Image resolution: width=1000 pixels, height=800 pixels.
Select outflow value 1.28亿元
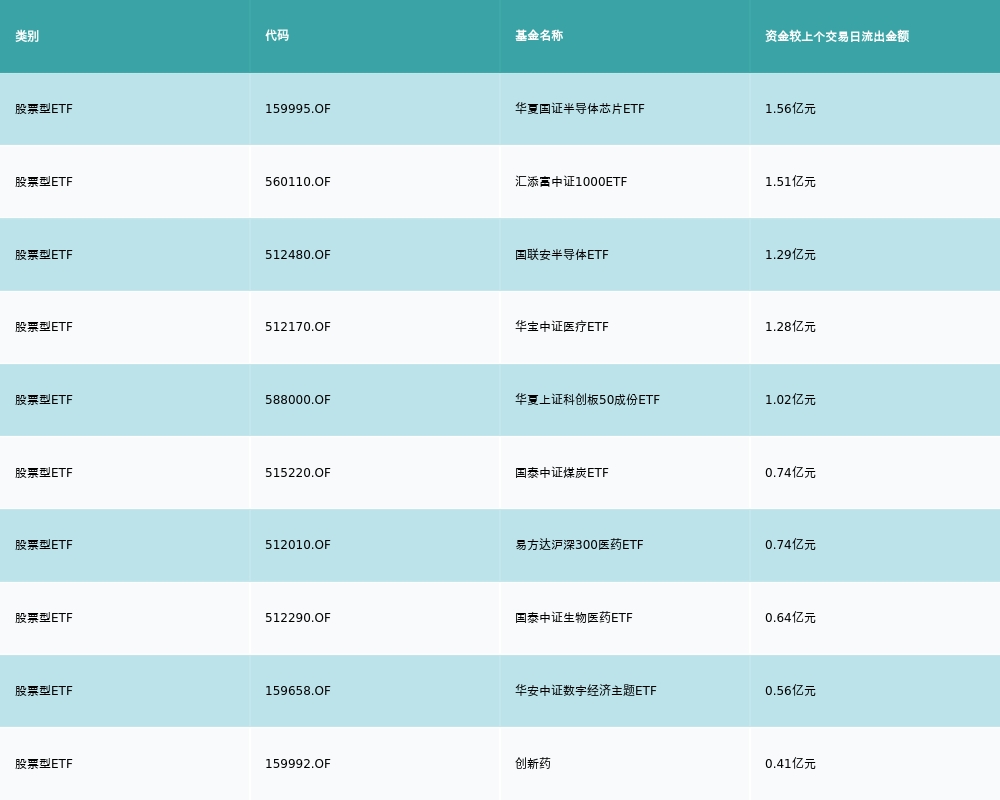790,327
